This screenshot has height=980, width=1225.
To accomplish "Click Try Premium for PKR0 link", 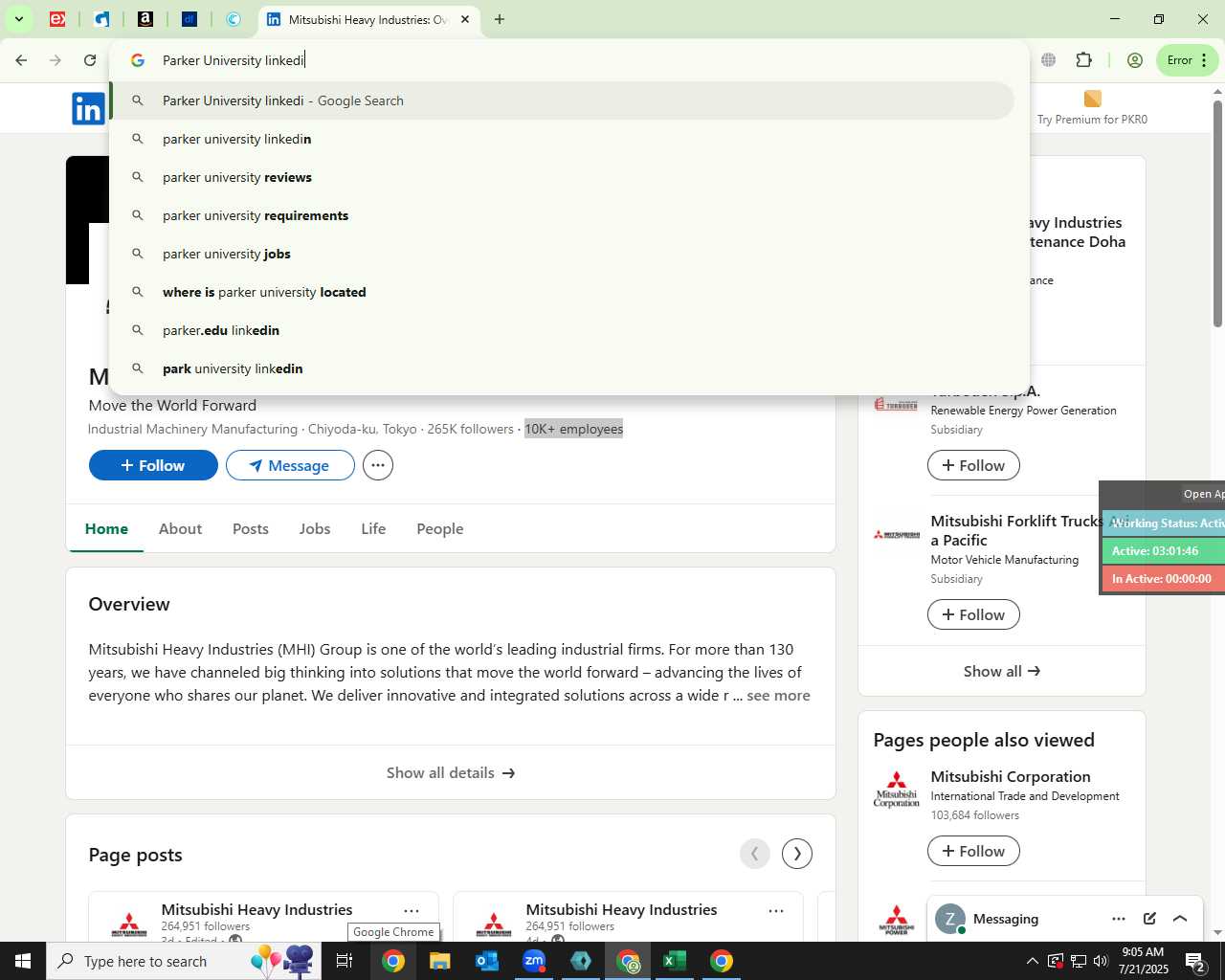I will pos(1092,108).
